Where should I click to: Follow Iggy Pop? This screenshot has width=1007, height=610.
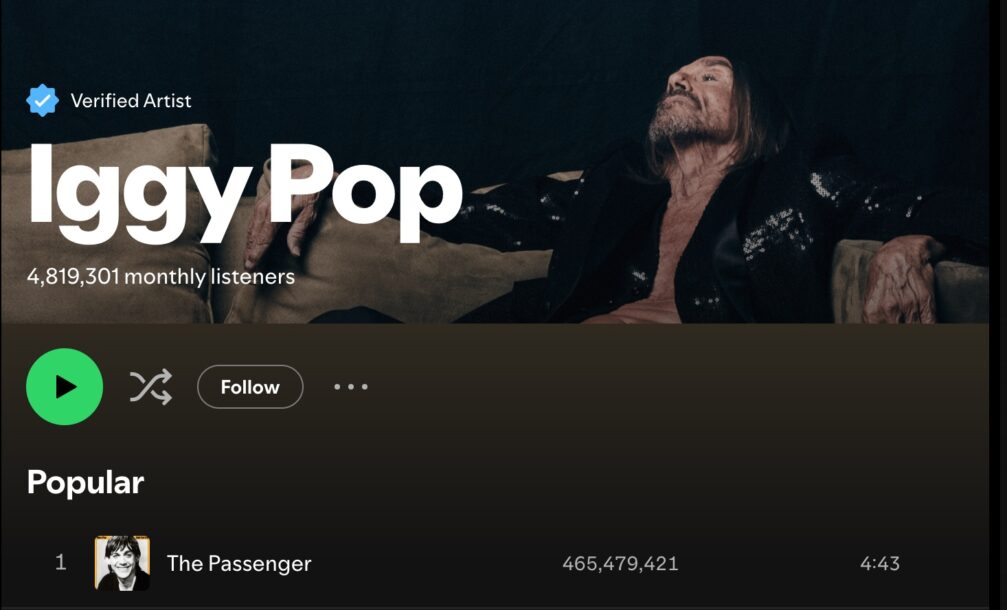(250, 387)
